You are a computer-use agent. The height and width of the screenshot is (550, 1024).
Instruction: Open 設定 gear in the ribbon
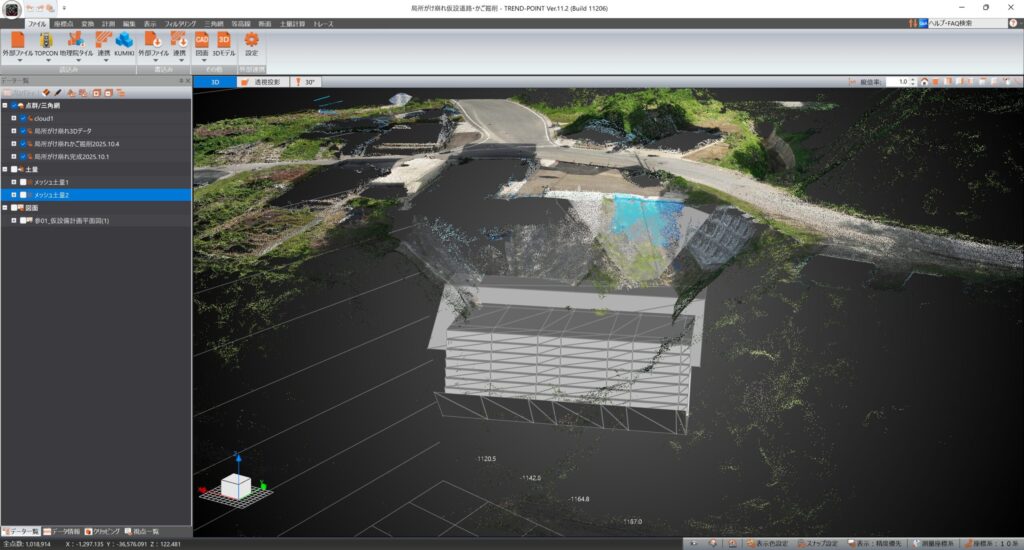[x=251, y=40]
